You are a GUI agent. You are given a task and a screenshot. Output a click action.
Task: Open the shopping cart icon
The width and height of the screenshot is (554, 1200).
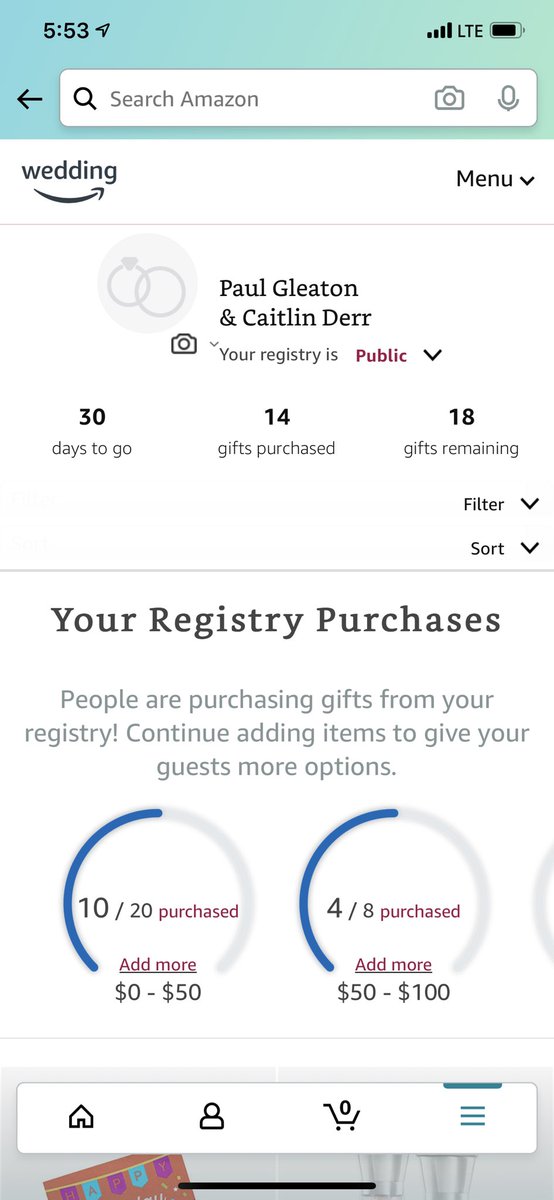point(342,1114)
